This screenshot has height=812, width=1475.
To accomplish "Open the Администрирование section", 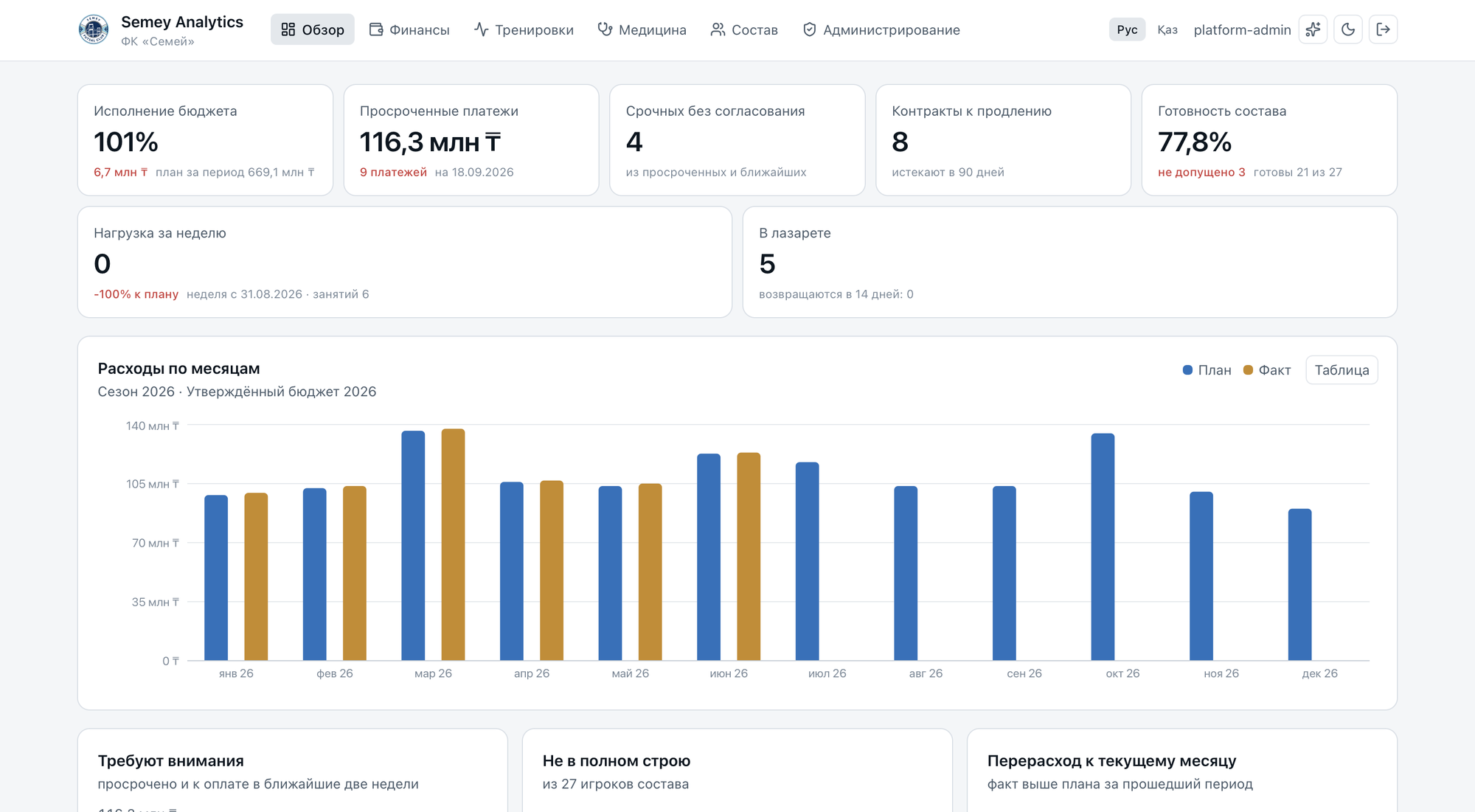I will pyautogui.click(x=881, y=30).
